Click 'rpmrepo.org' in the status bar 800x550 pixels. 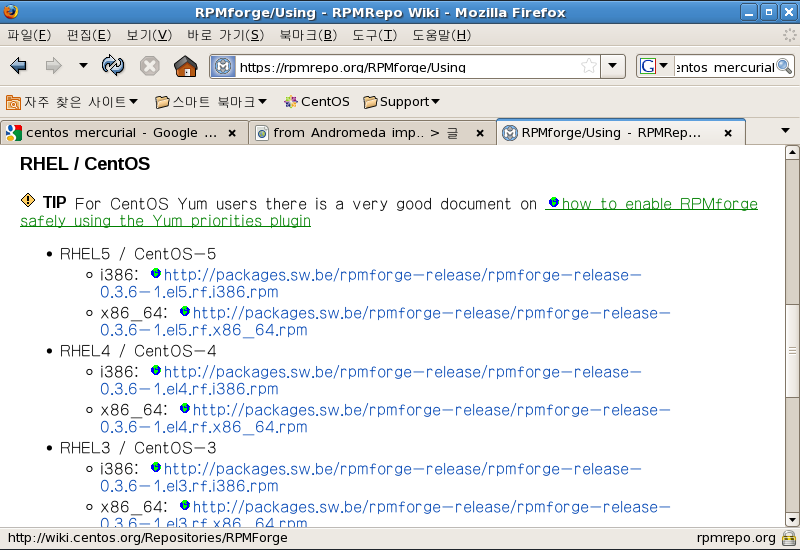click(x=736, y=538)
